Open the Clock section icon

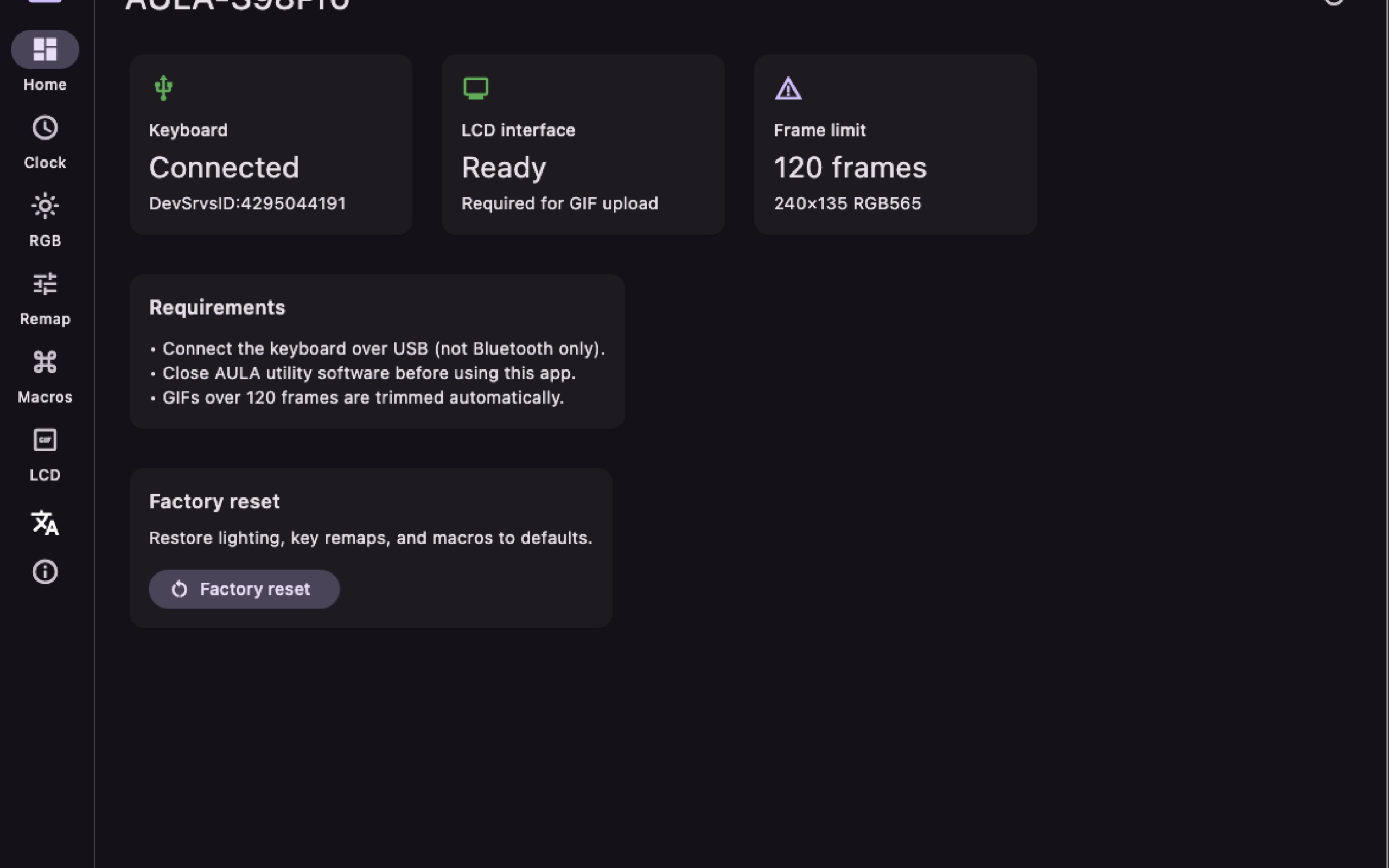[45, 127]
